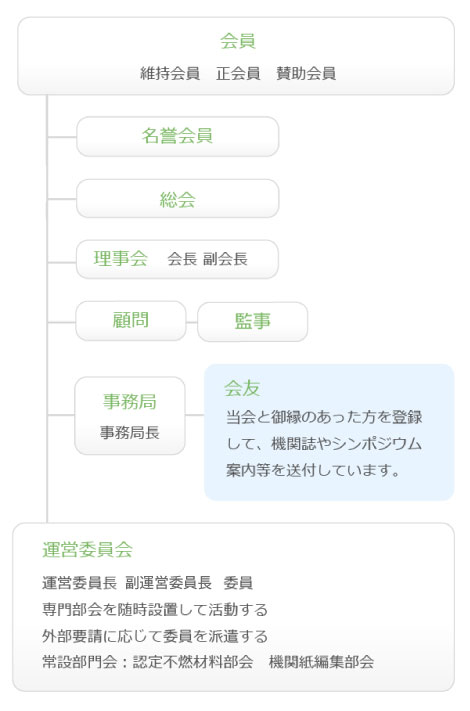This screenshot has height=711, width=470.
Task: Click the 認定不燃材料部会 text
Action: [193, 662]
